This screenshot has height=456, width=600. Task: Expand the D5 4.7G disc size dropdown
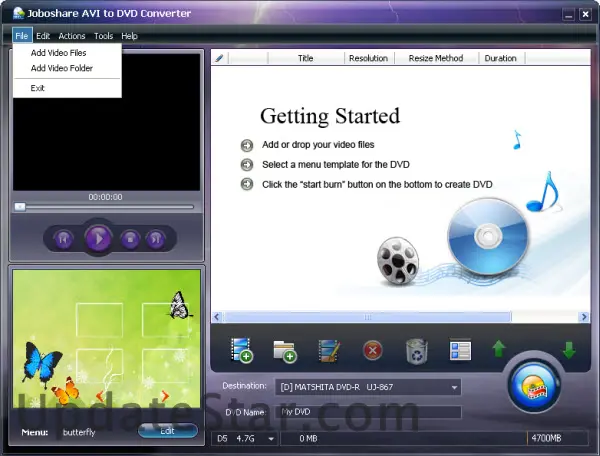[271, 439]
